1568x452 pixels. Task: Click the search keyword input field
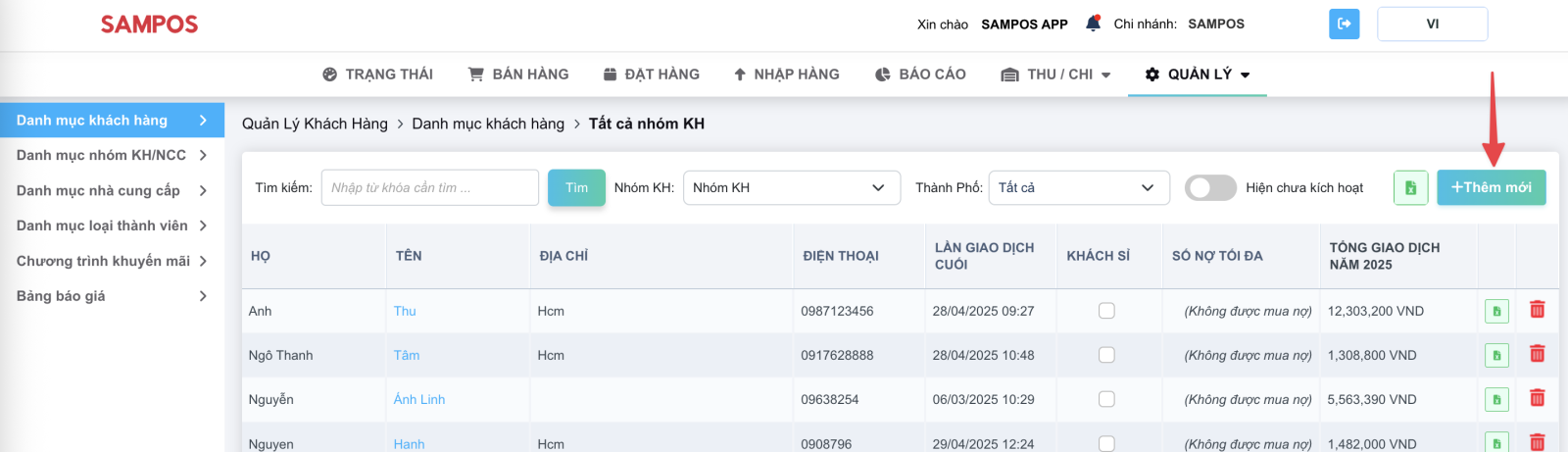point(429,187)
